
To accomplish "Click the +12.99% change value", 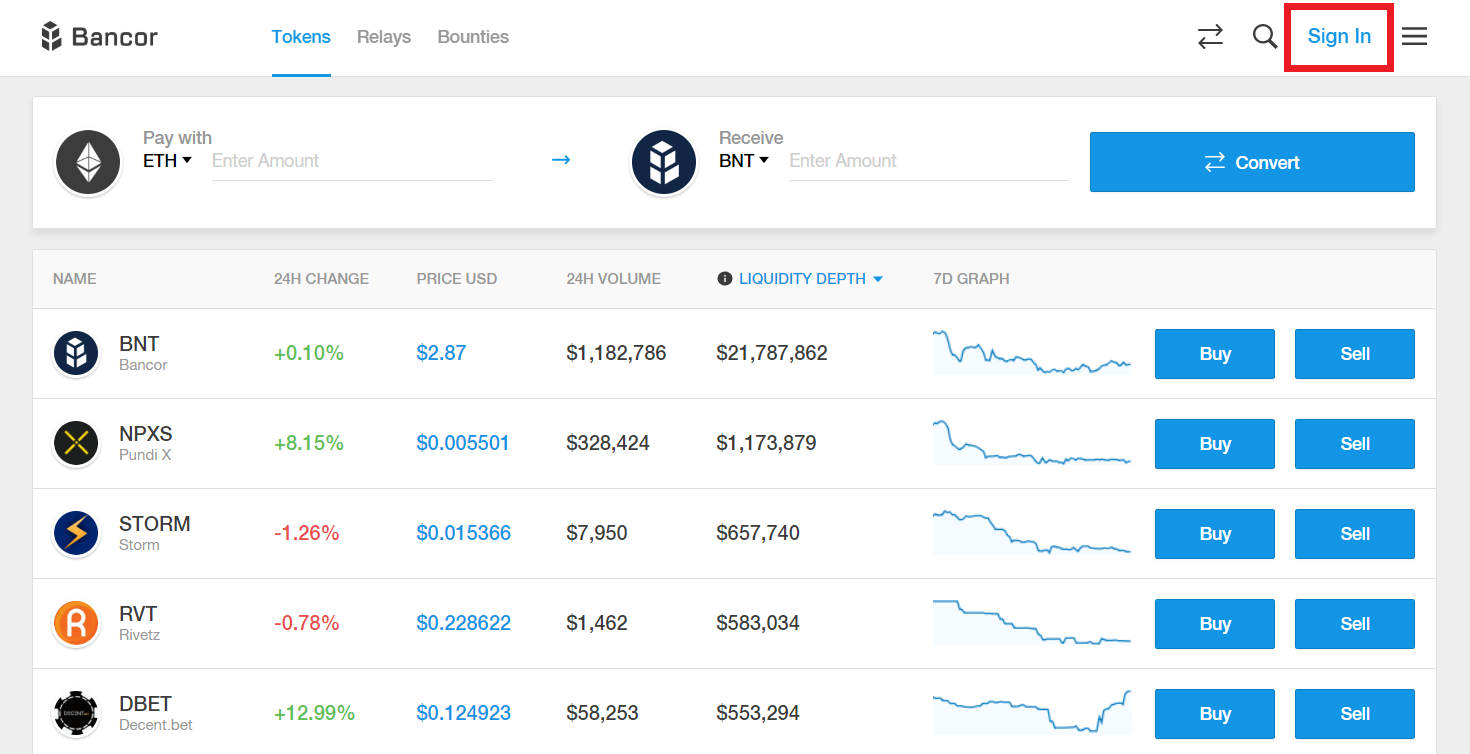I will (x=314, y=713).
